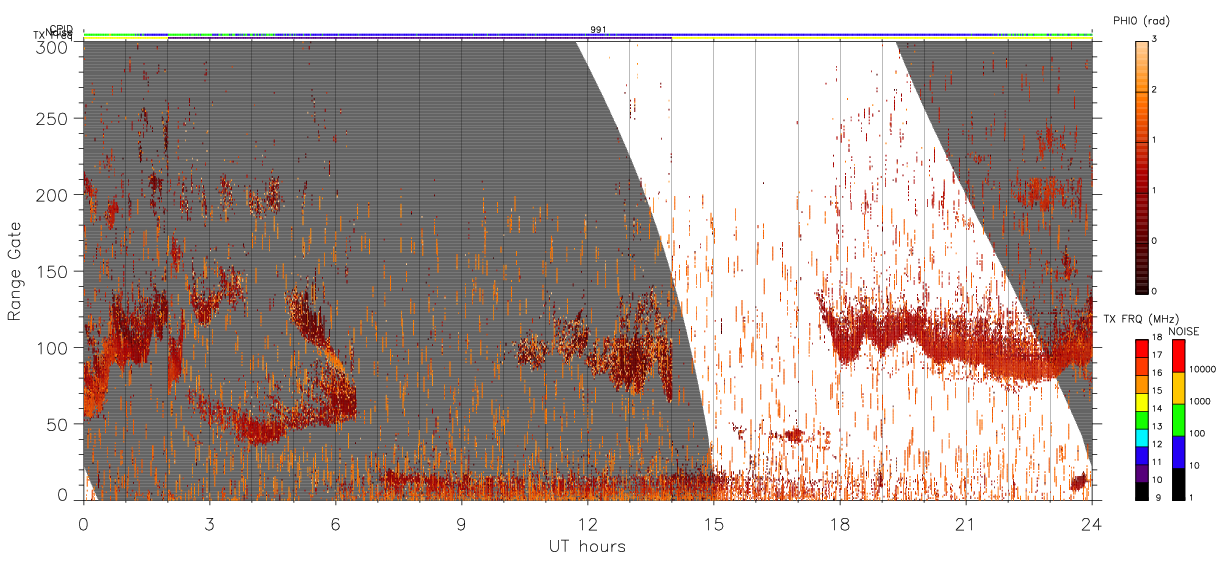1228x567 pixels.
Task: Click the x-axis tick label '15'
Action: tap(714, 523)
